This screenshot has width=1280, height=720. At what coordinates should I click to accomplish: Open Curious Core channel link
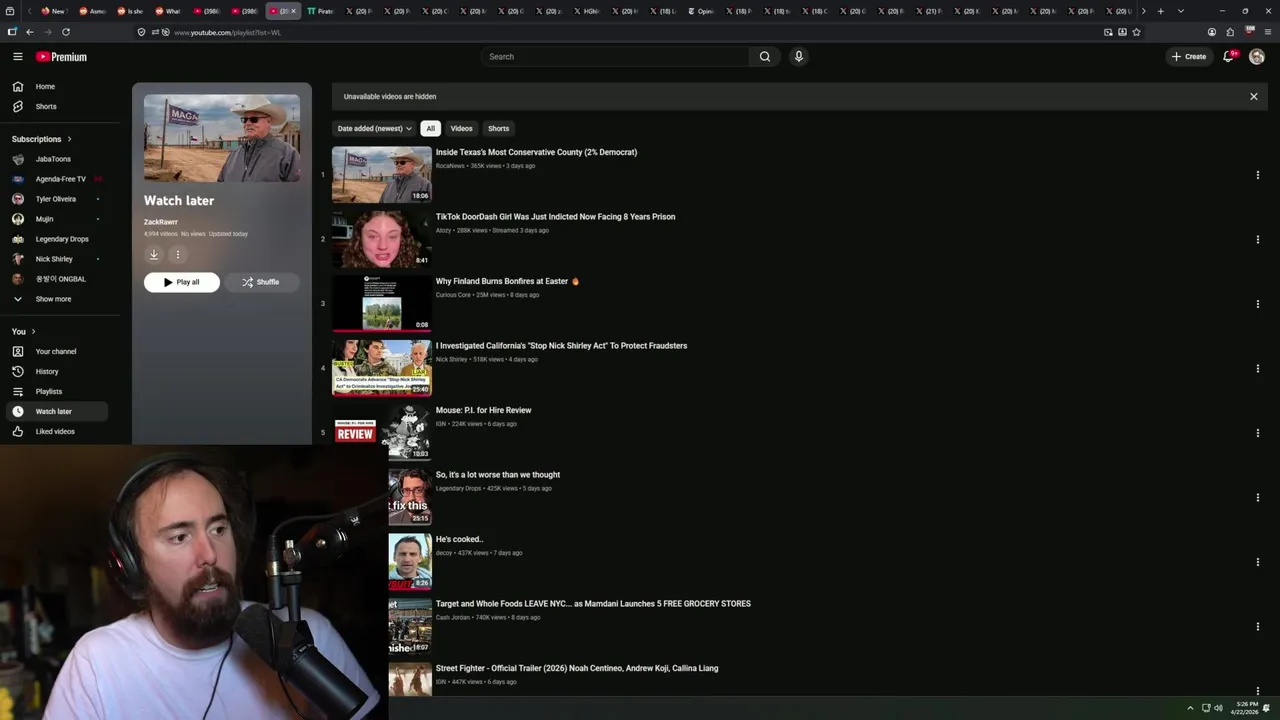click(x=453, y=295)
